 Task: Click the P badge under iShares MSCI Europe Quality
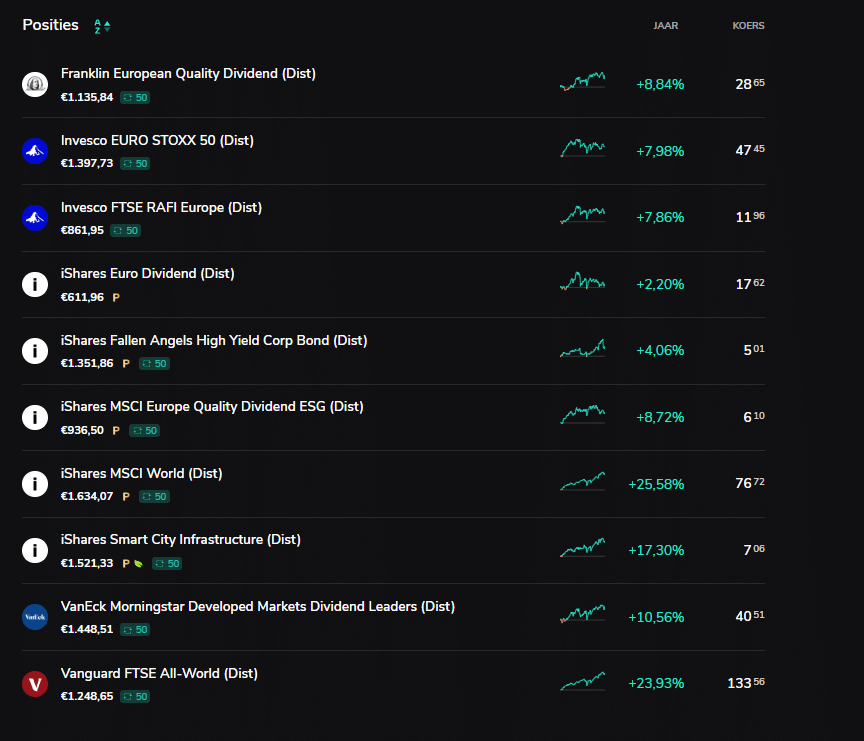pos(116,430)
